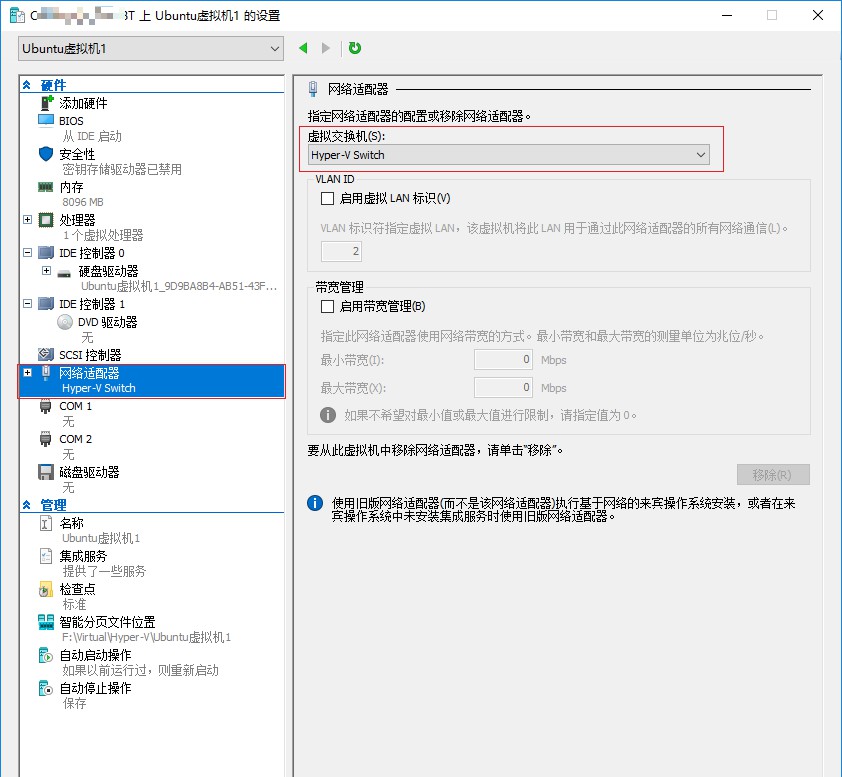842x777 pixels.
Task: Open the 添加硬件 tree item
Action: point(83,103)
